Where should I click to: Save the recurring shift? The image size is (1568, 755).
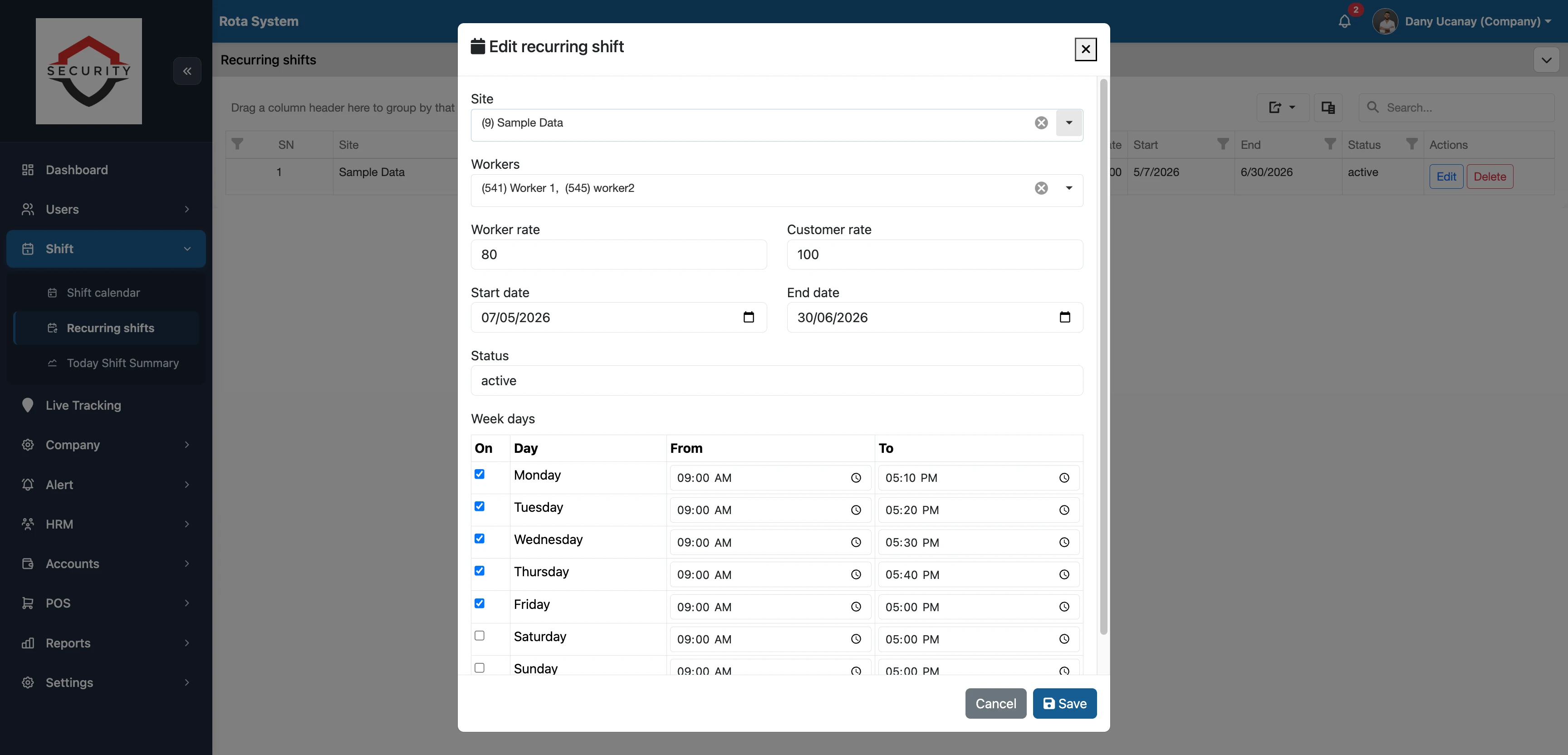[x=1064, y=704]
